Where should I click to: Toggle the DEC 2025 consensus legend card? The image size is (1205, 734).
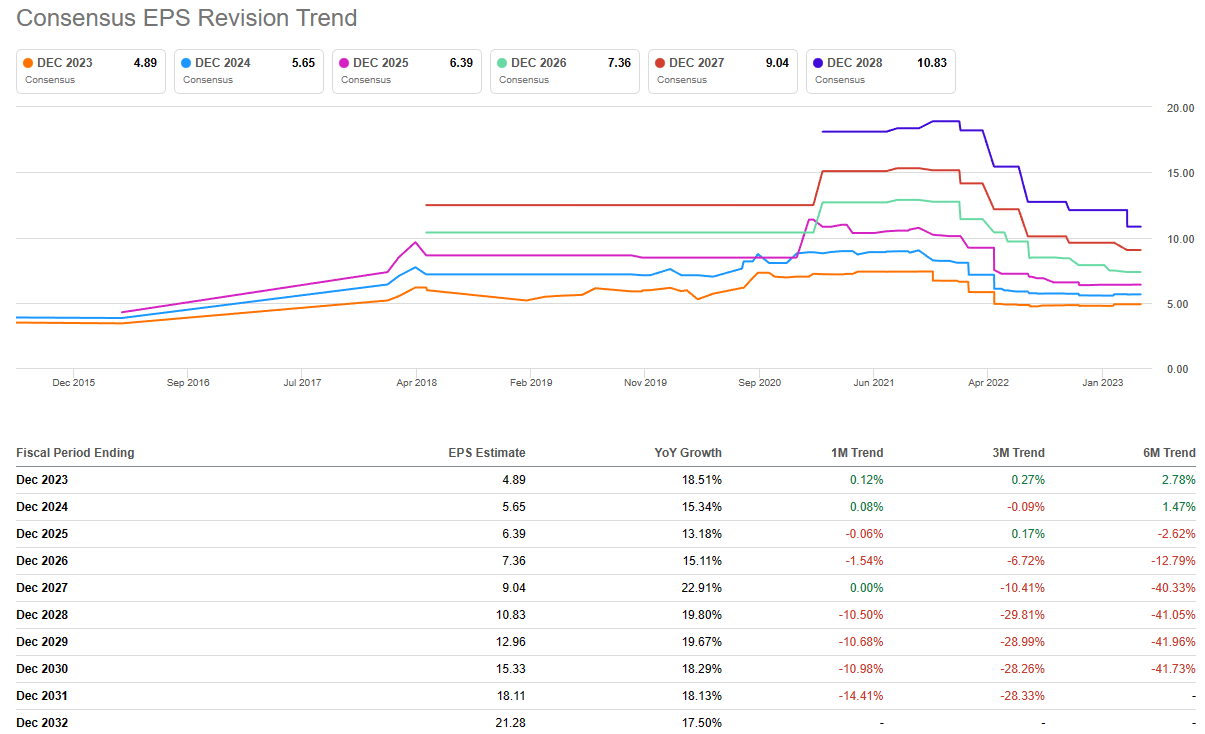click(407, 71)
